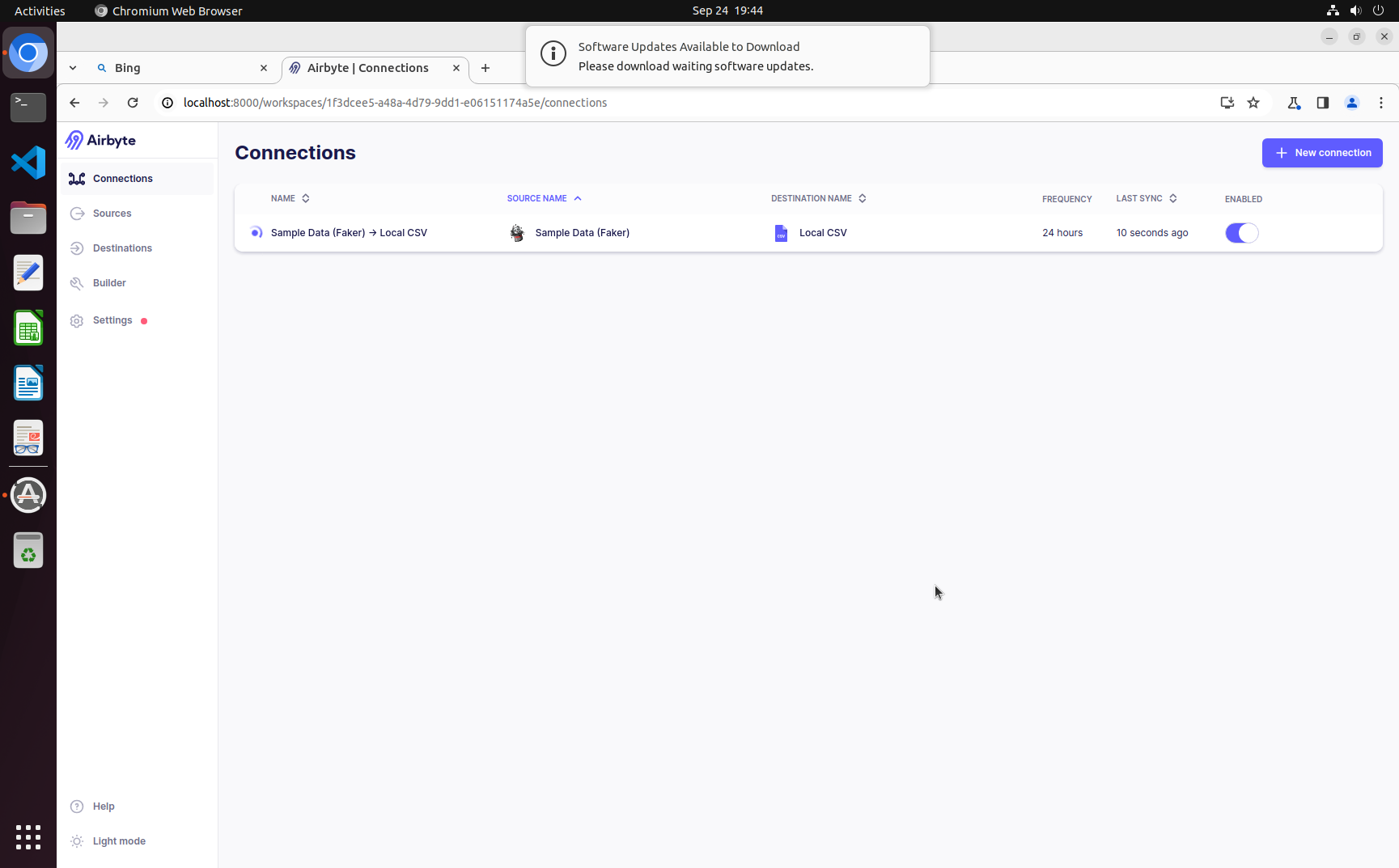Click the Local CSV destination icon
Viewport: 1399px width, 868px height.
[x=781, y=233]
